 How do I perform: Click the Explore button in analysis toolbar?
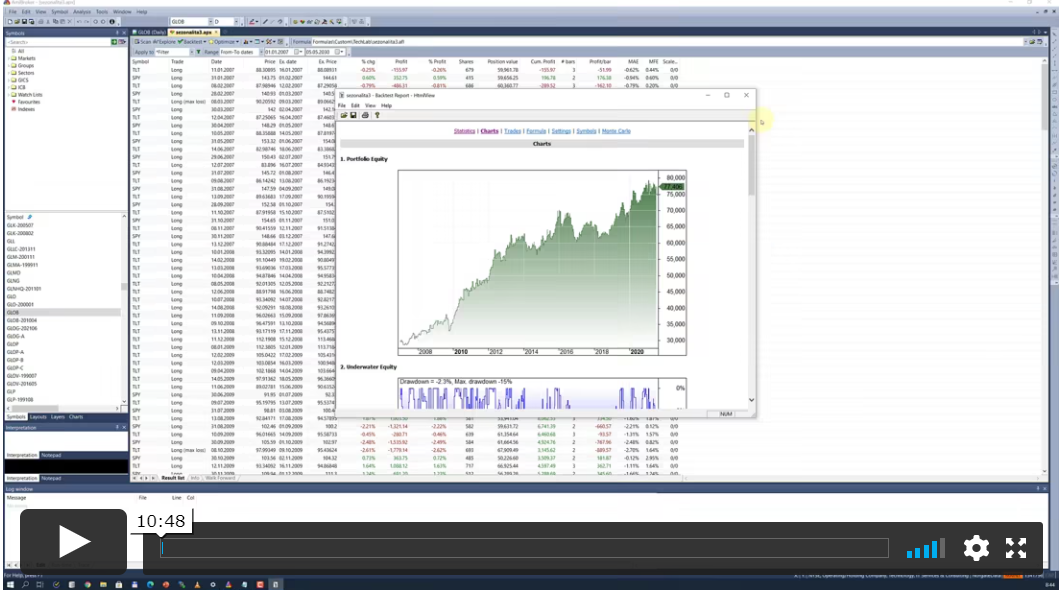coord(164,42)
